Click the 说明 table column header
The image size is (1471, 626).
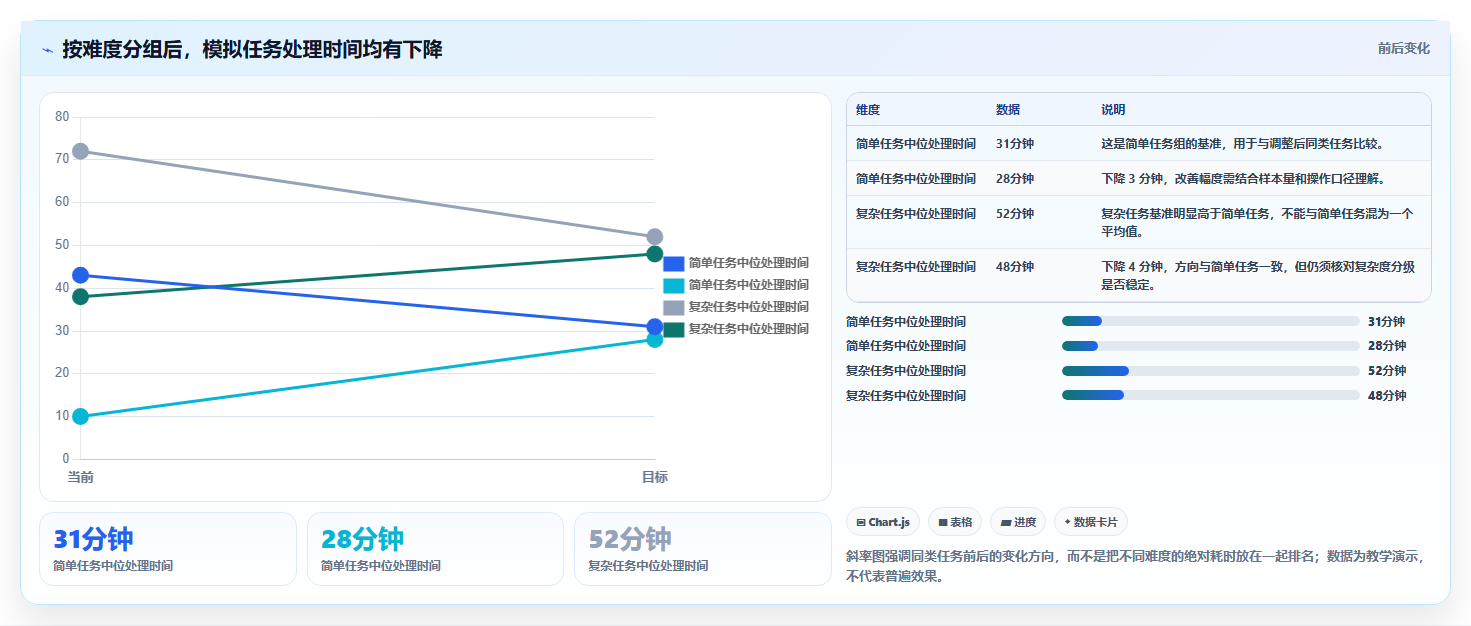[1113, 110]
